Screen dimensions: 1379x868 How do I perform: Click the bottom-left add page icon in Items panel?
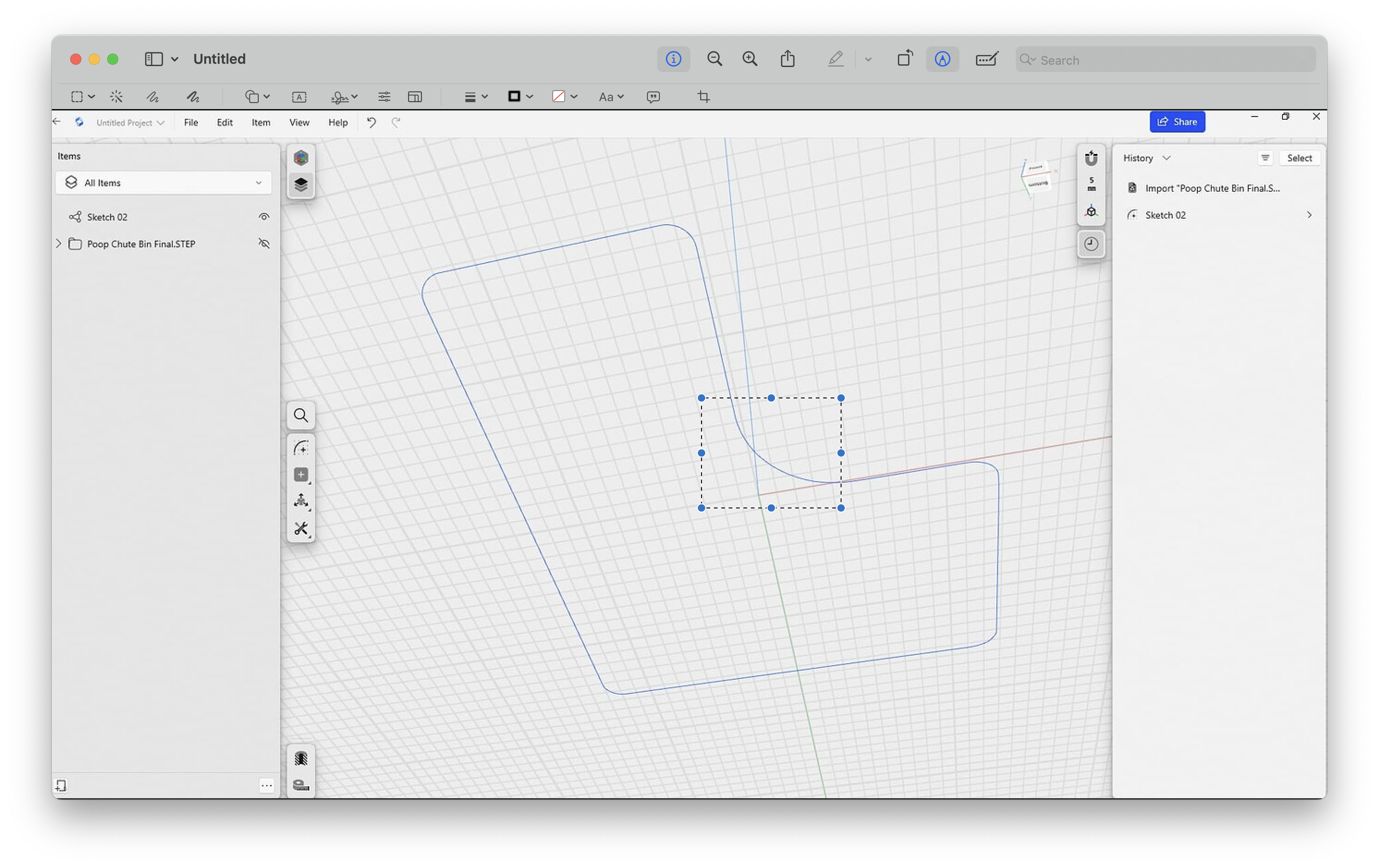coord(61,785)
